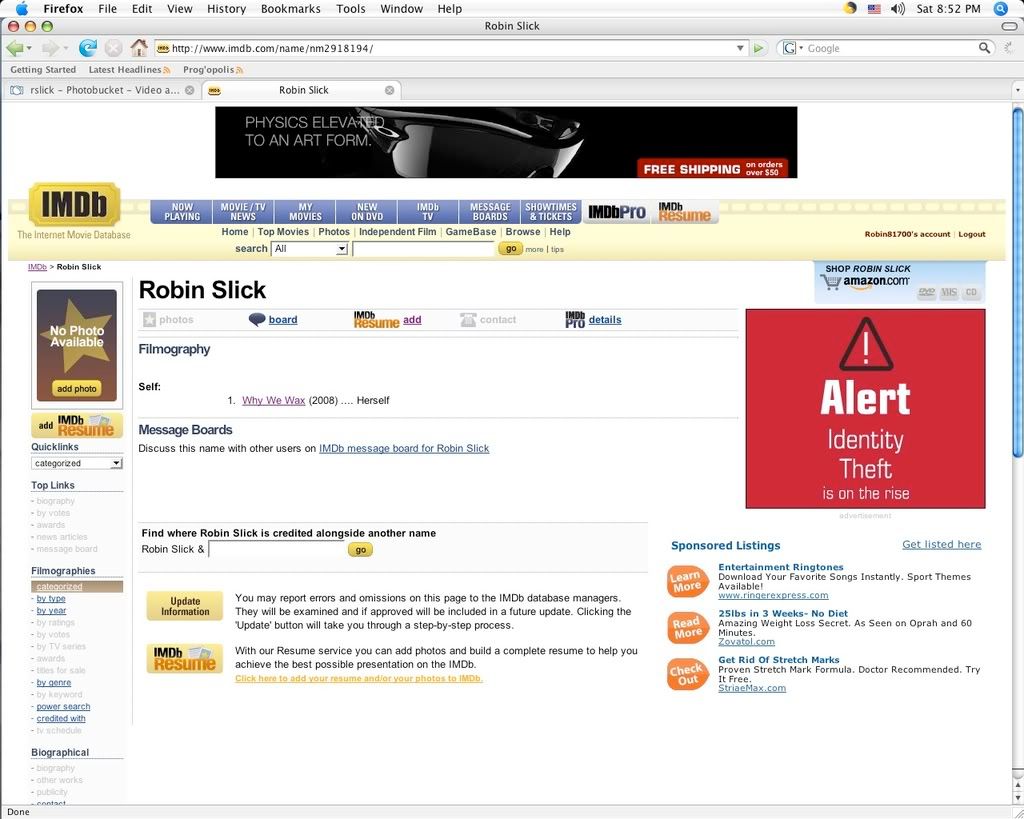Click the Why We Wax film link
Image resolution: width=1024 pixels, height=819 pixels.
pos(274,400)
